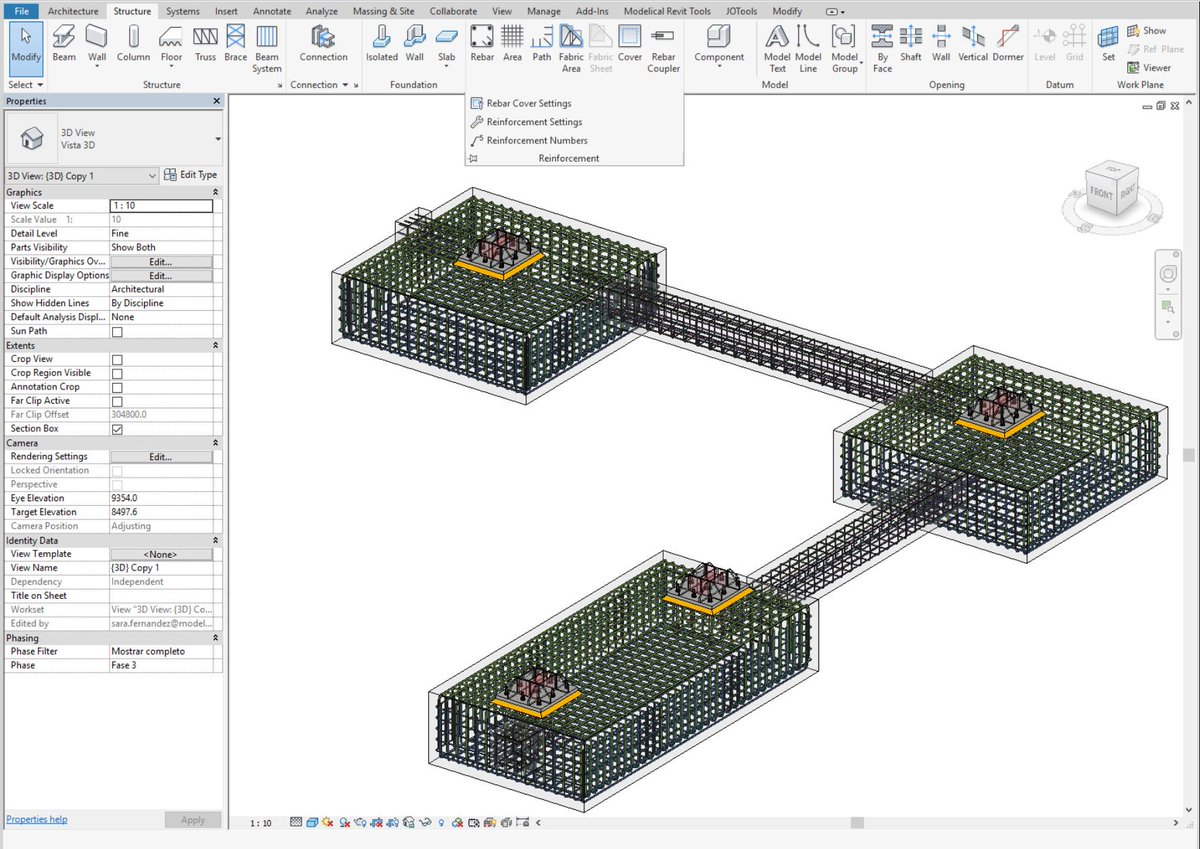1200x849 pixels.
Task: Switch to the Architecture tab
Action: (x=74, y=11)
